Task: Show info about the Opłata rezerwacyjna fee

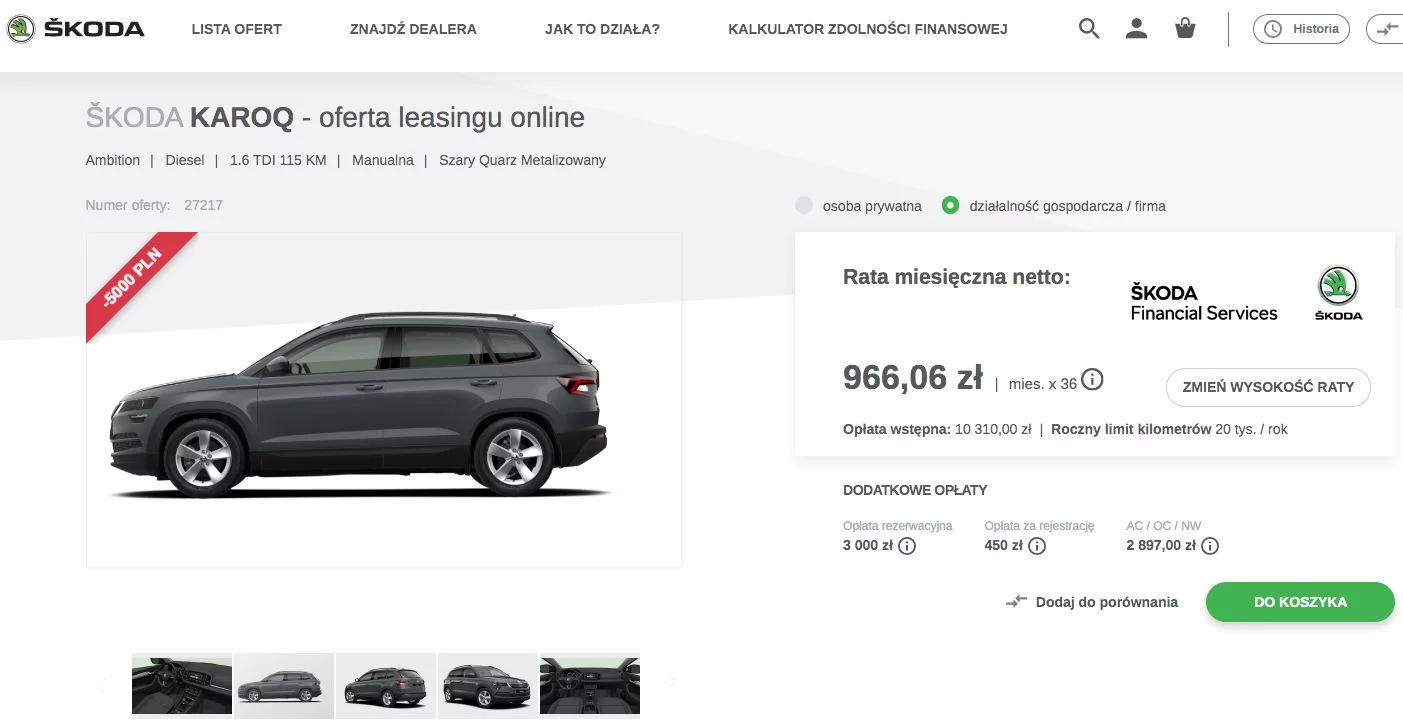Action: click(x=907, y=546)
